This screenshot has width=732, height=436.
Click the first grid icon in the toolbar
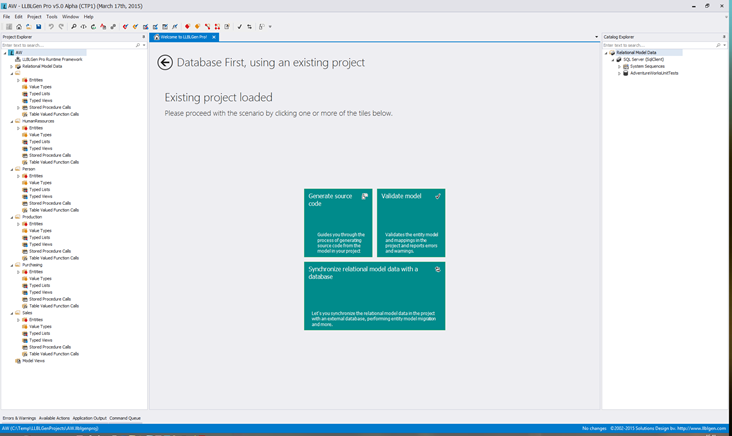click(9, 27)
